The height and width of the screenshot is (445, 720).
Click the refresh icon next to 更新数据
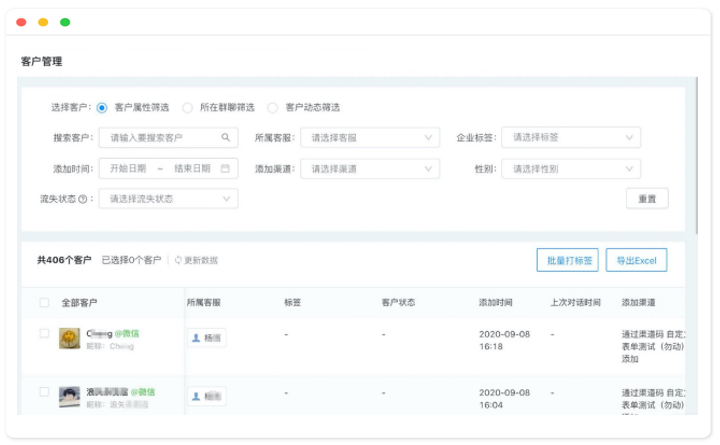[178, 260]
